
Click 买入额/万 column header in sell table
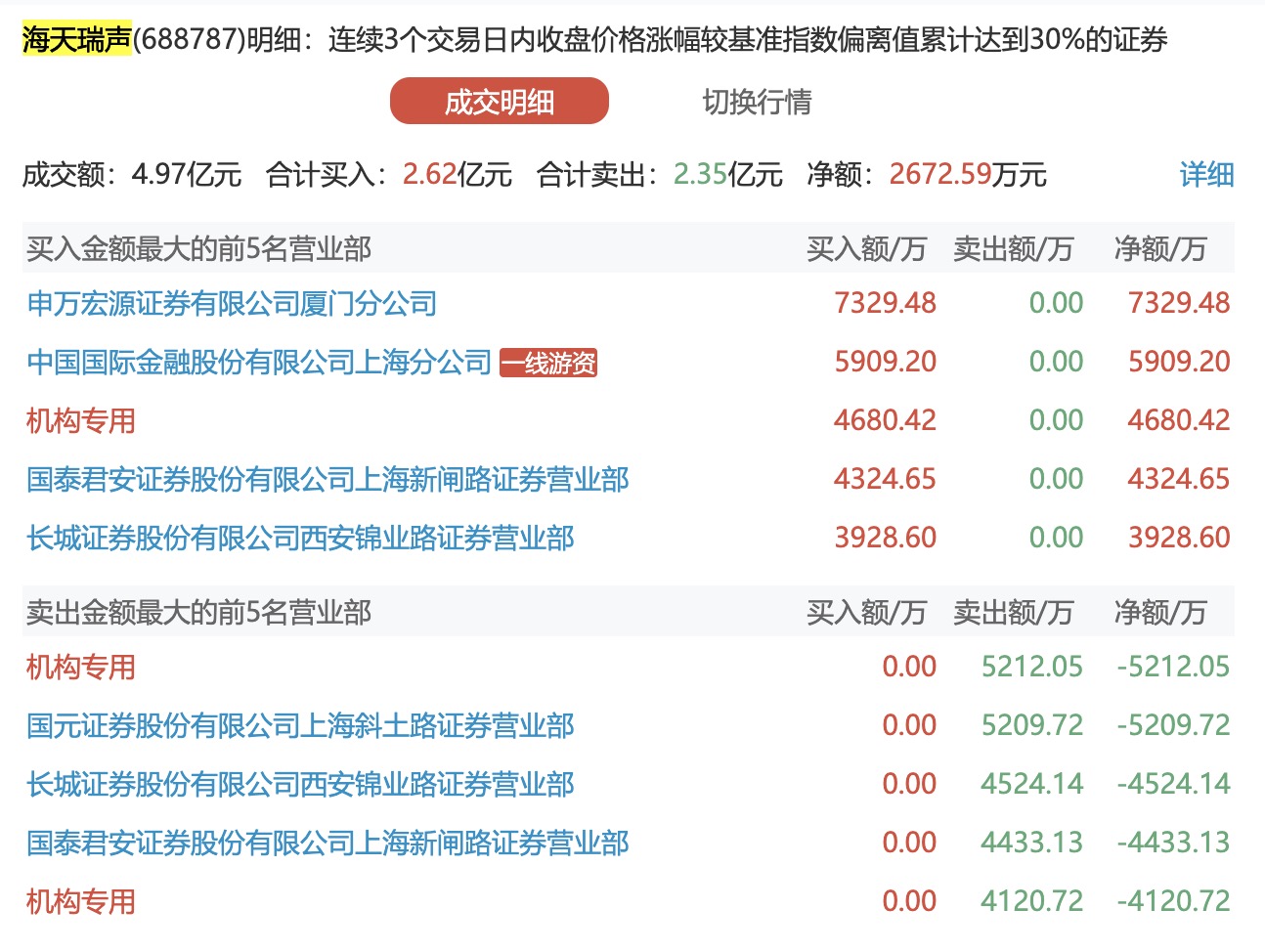click(866, 613)
